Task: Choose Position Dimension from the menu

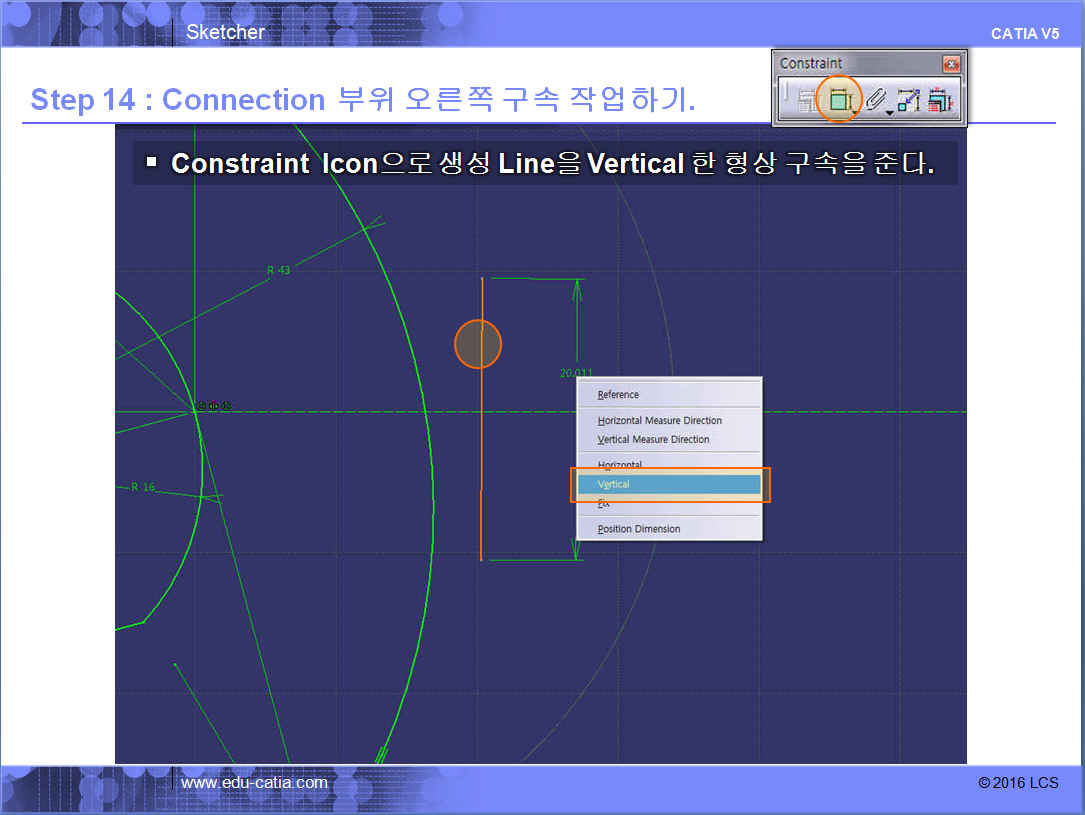Action: (x=638, y=529)
